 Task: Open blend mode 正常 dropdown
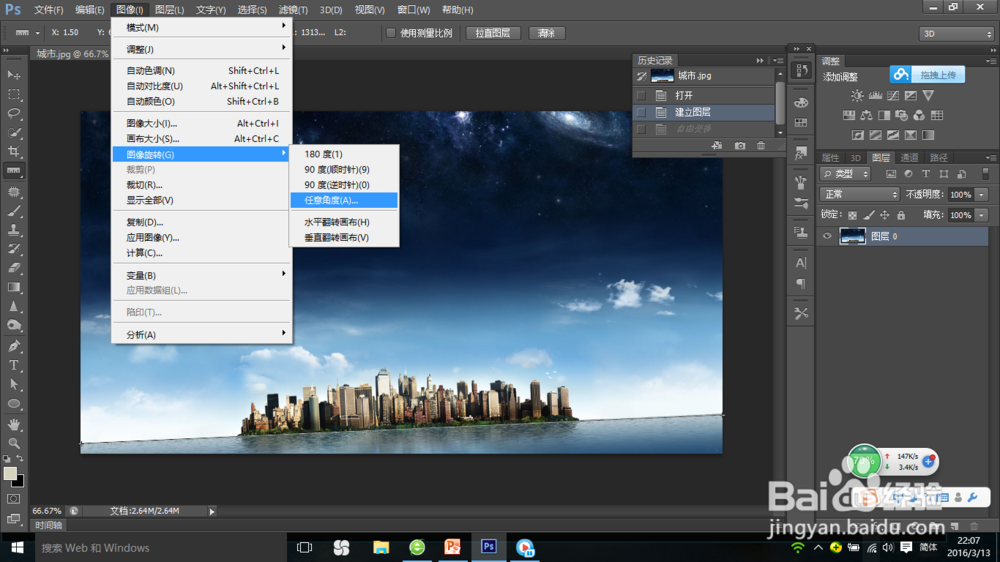tap(859, 194)
